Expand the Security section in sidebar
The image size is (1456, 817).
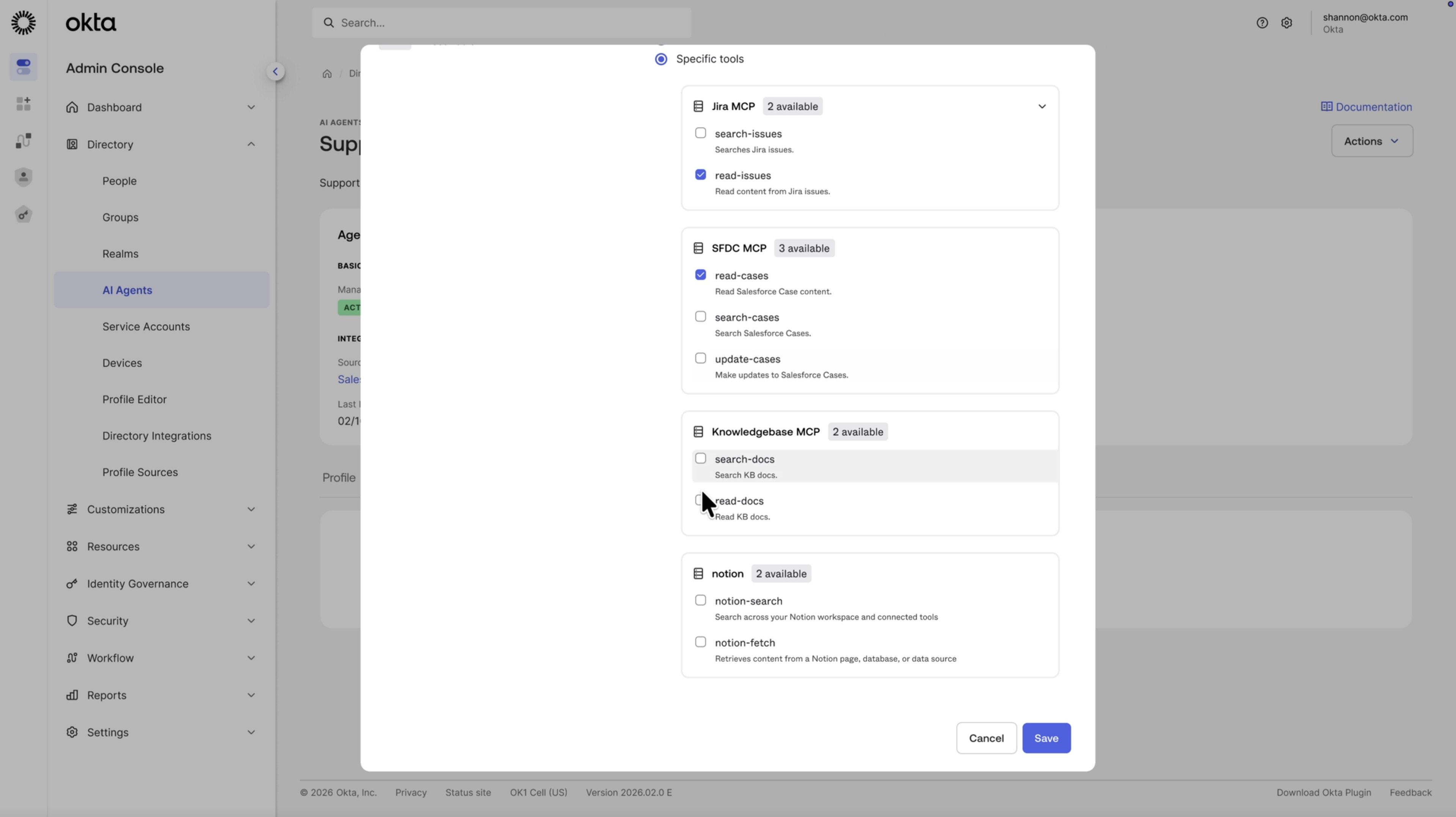tap(107, 620)
